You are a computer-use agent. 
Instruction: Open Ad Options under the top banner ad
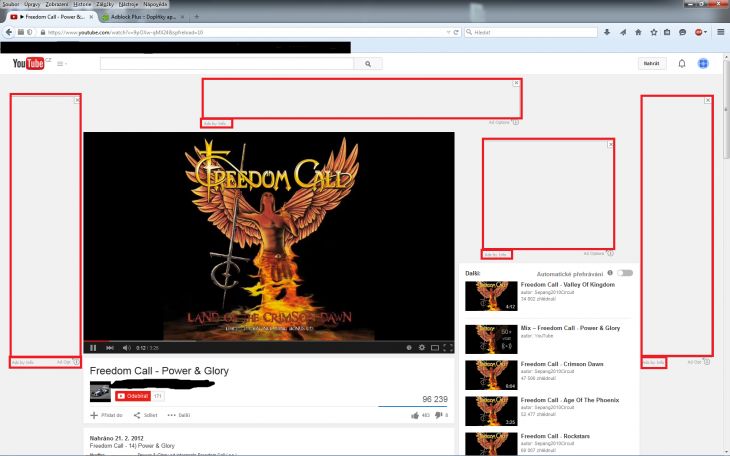503,123
